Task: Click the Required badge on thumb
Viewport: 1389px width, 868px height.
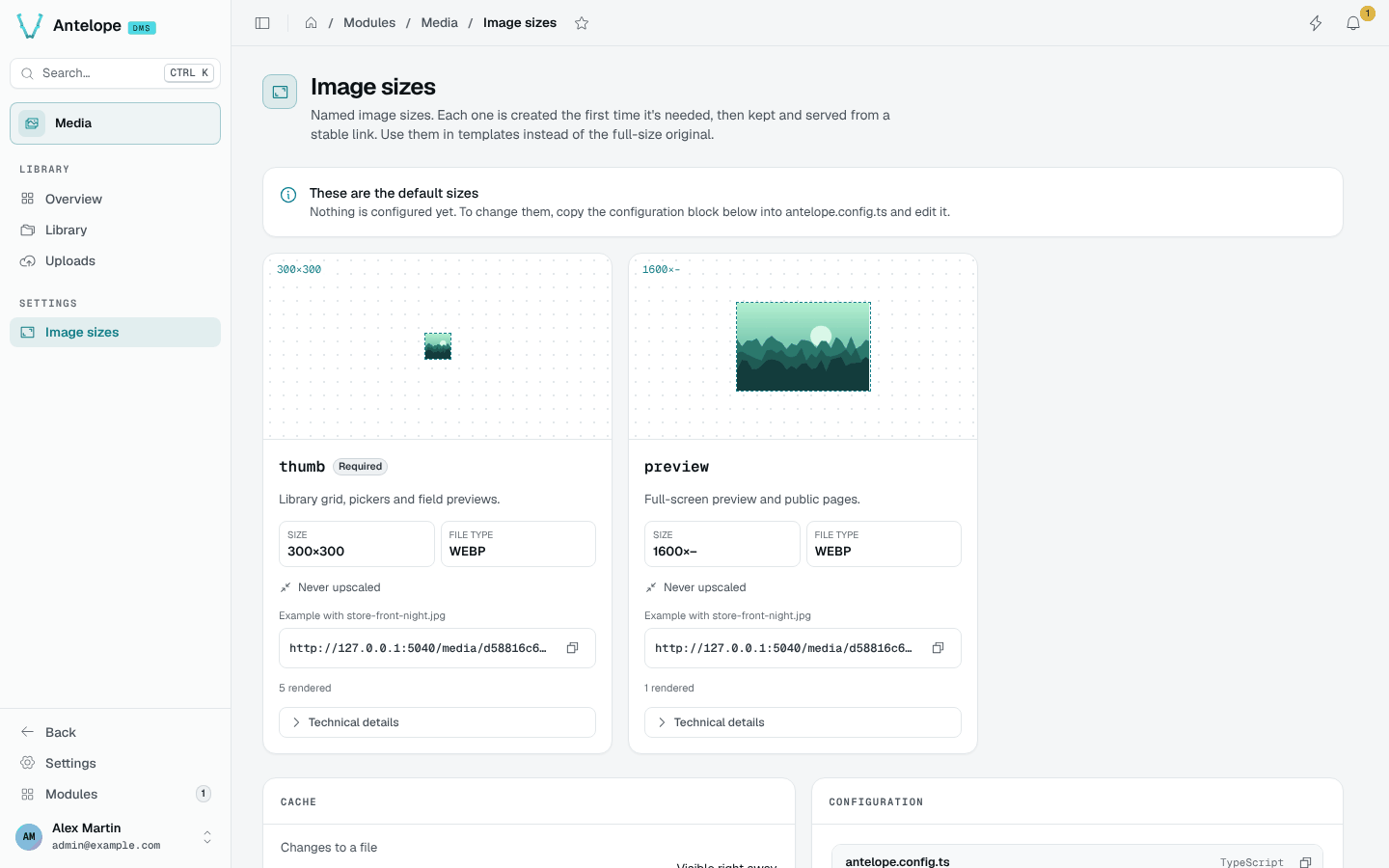Action: [x=361, y=467]
